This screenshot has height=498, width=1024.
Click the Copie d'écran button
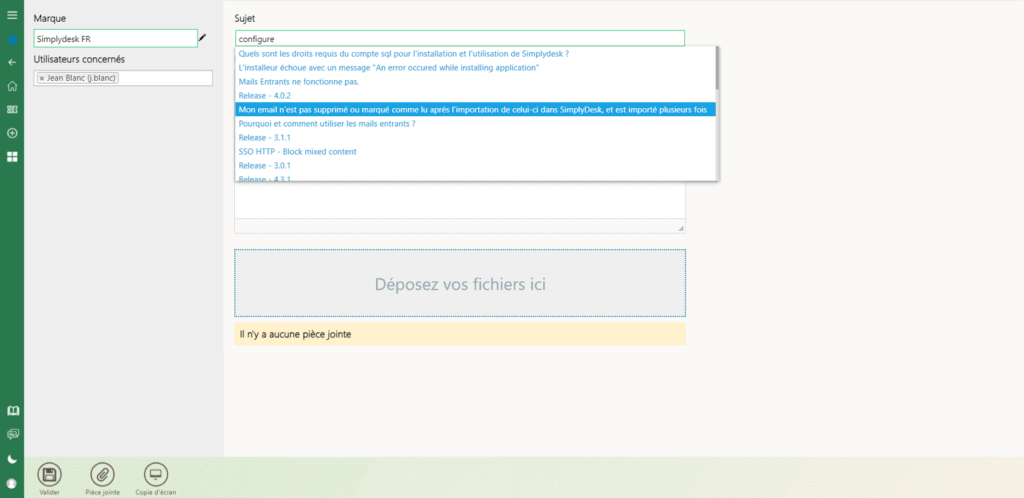tap(155, 475)
